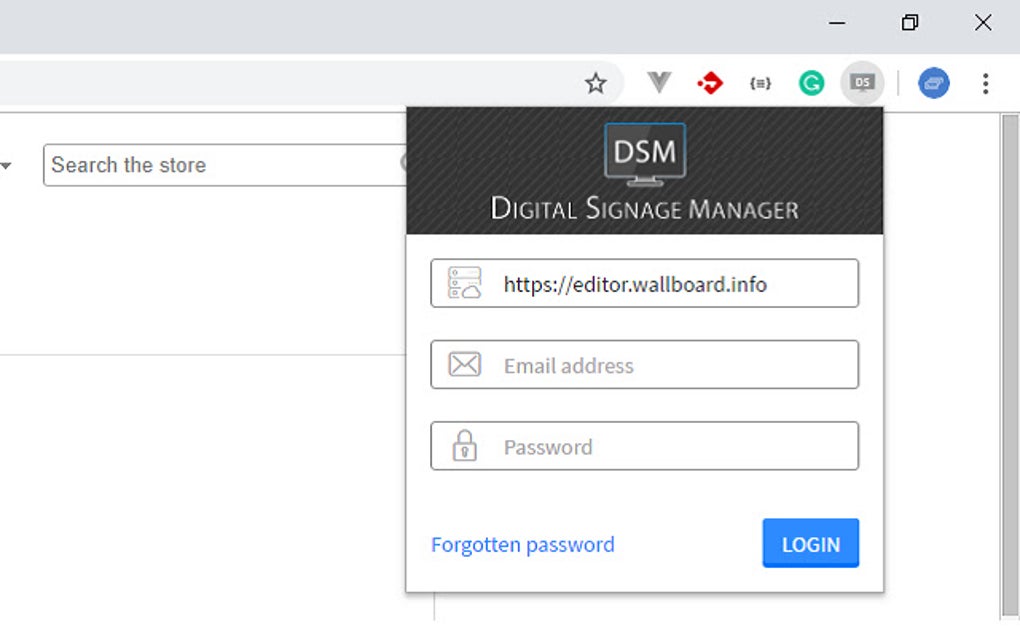Screen dimensions: 1020x638
Task: Click the Email address input field
Action: click(644, 364)
